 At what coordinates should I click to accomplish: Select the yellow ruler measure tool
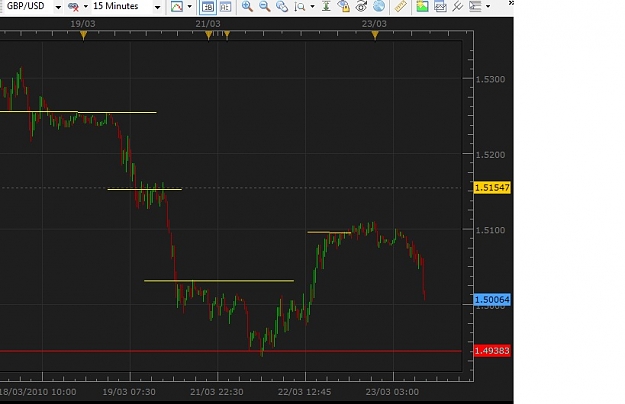(400, 6)
